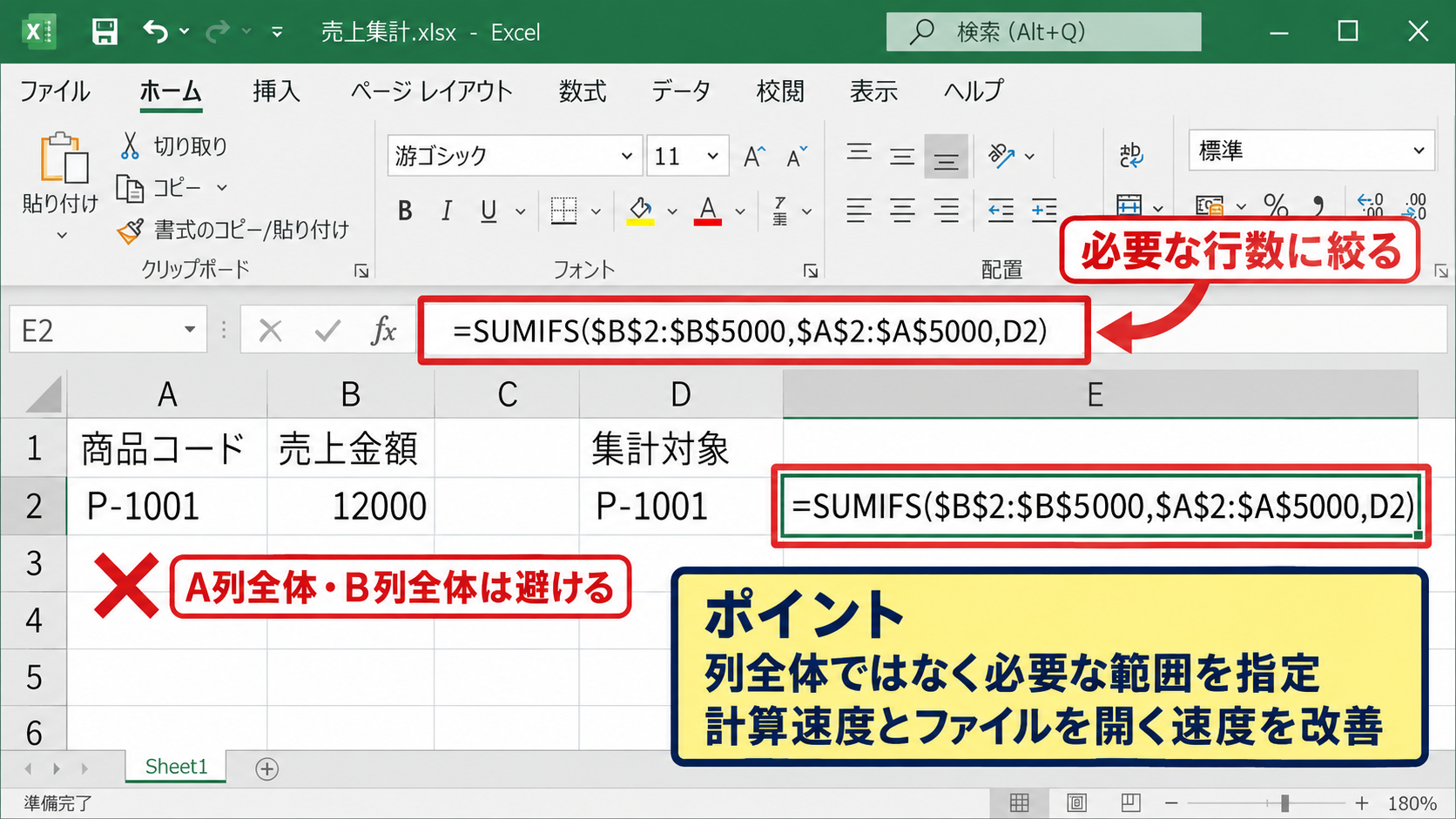Click the Cut scissors icon
Viewport: 1456px width, 819px height.
tap(130, 145)
